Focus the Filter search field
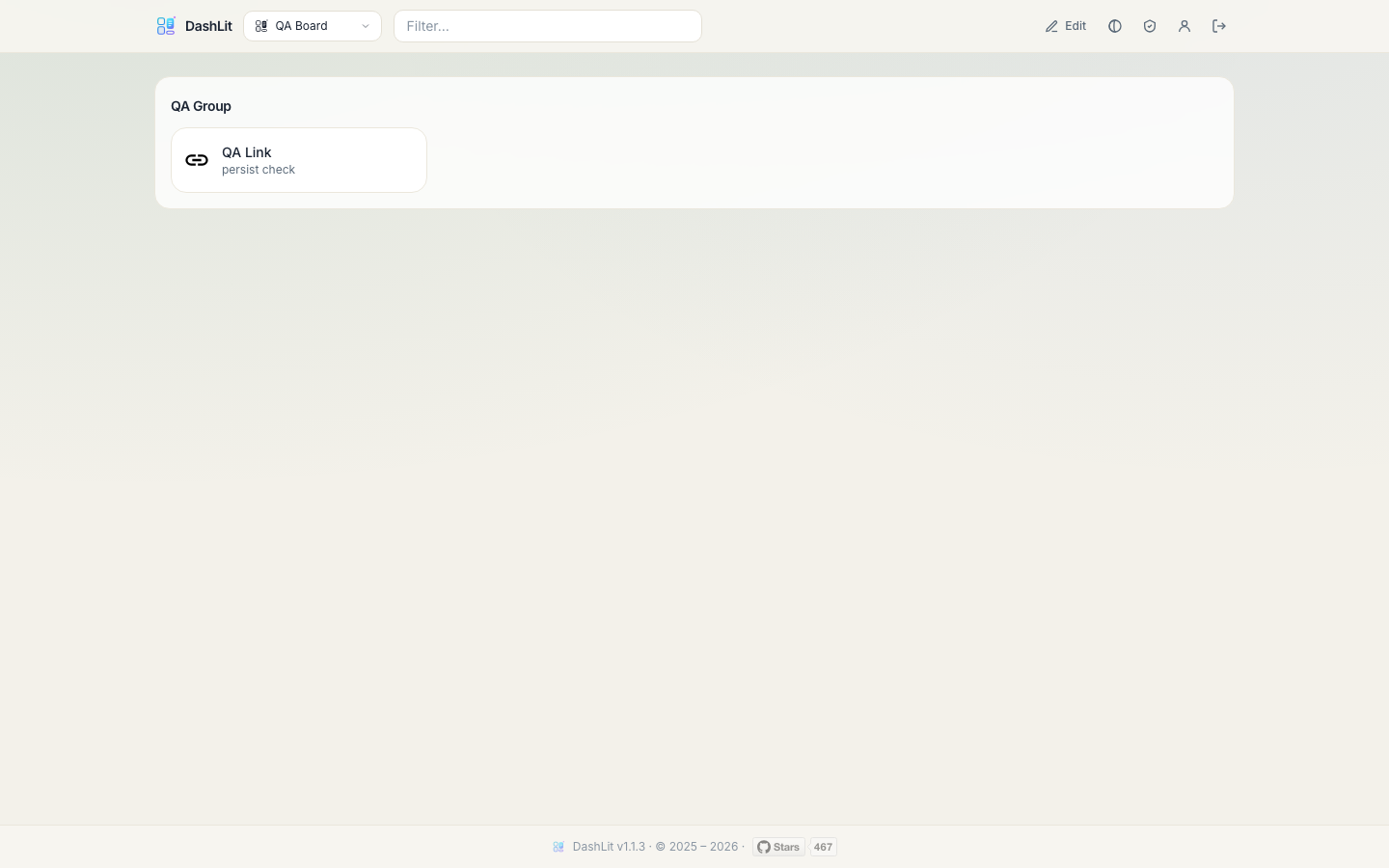 548,26
